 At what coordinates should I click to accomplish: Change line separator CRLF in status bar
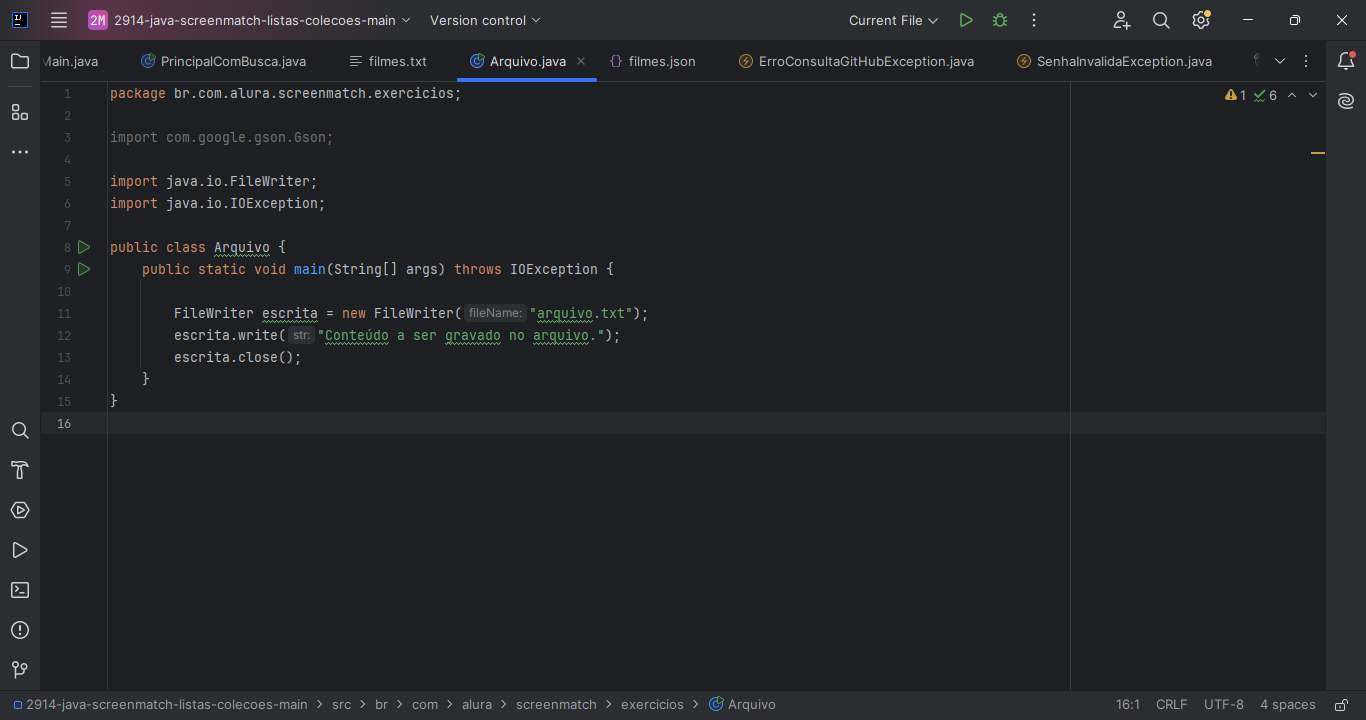point(1172,704)
